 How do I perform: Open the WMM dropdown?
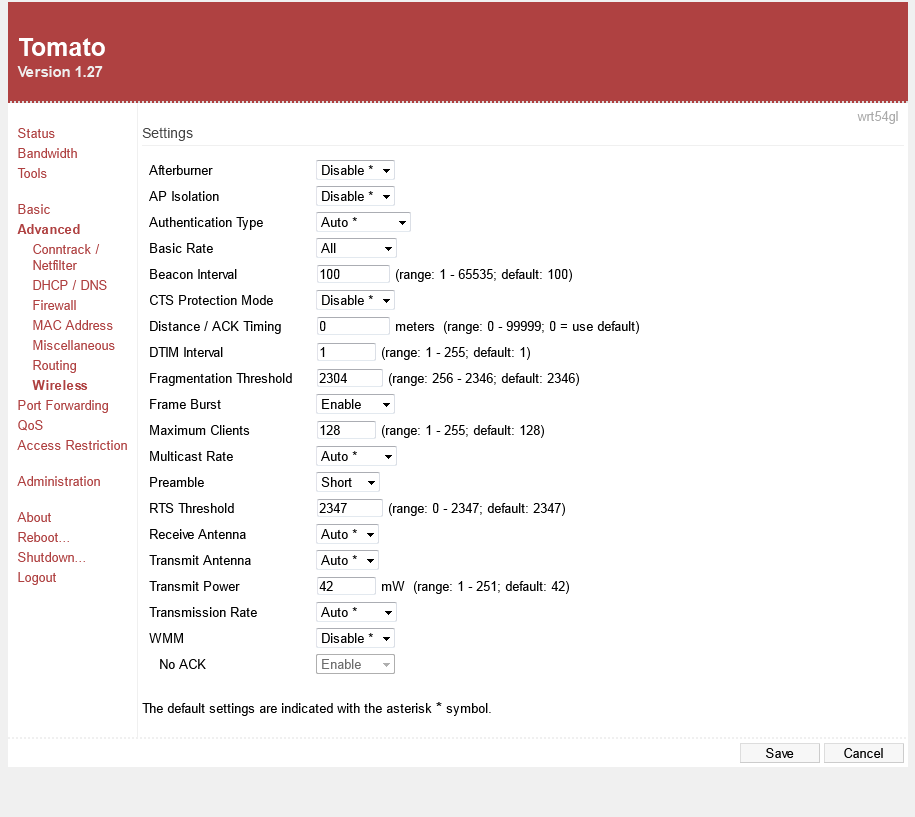(x=355, y=639)
